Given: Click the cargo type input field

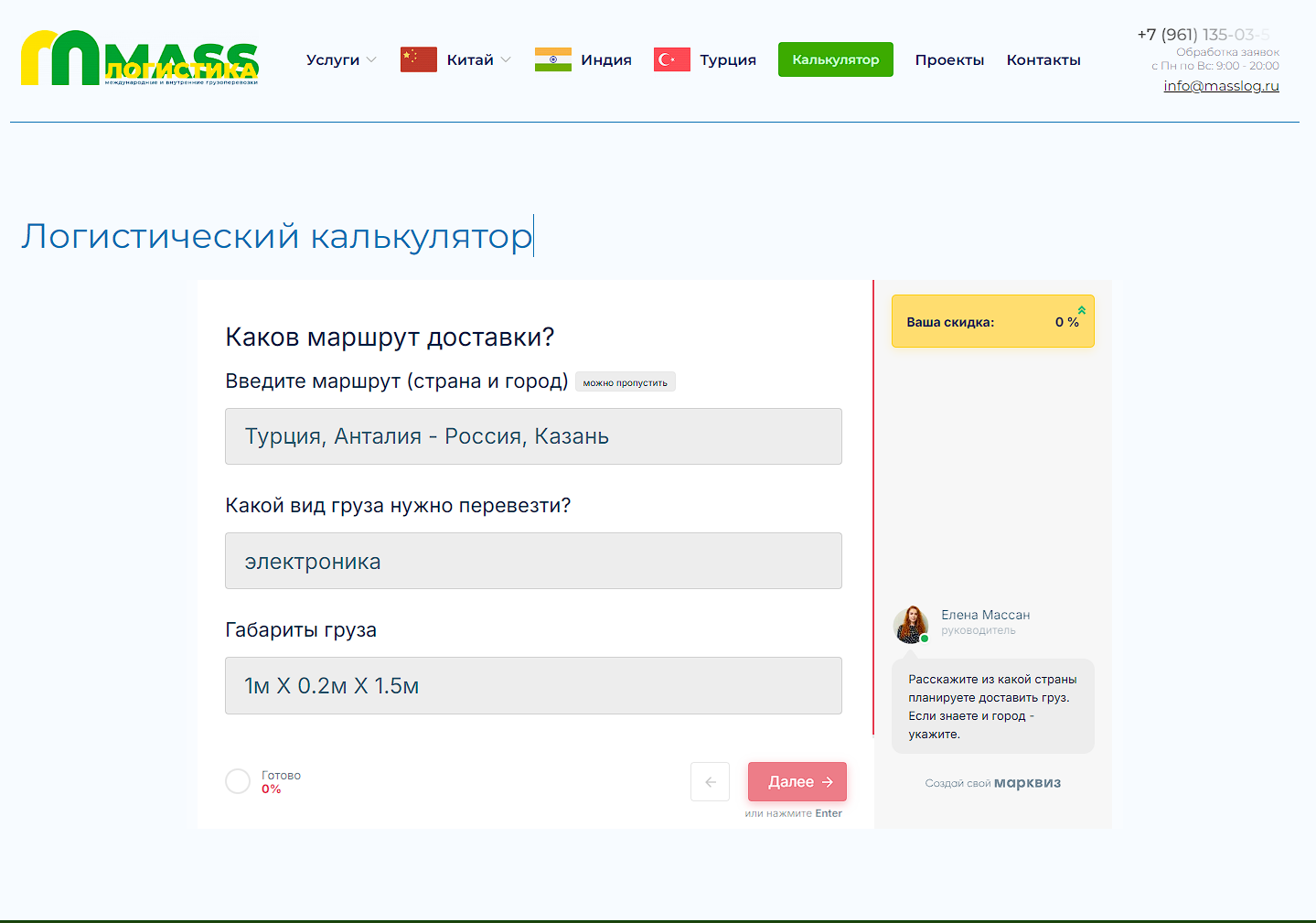Looking at the screenshot, I should [x=533, y=561].
